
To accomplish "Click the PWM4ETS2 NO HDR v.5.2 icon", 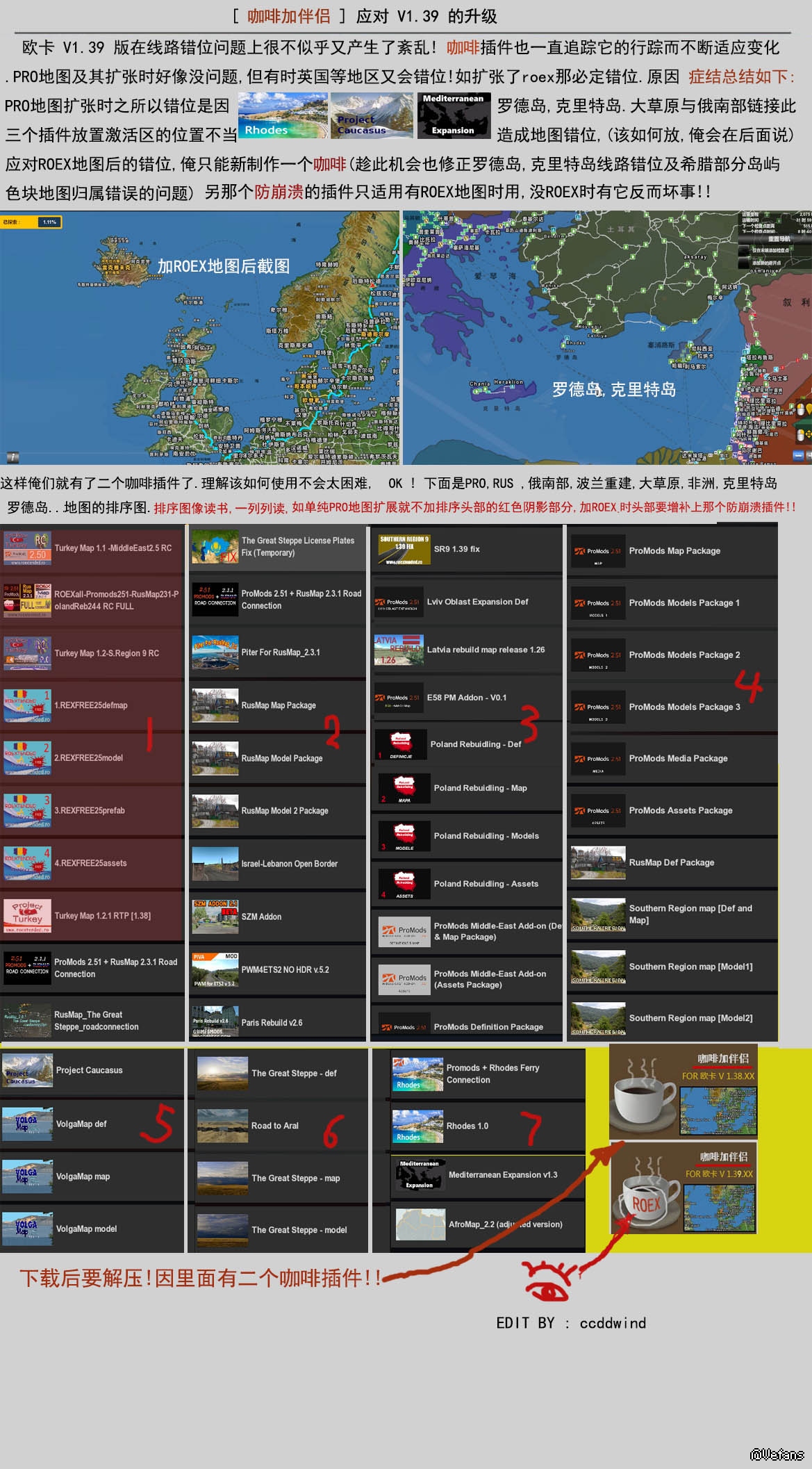I will click(215, 969).
